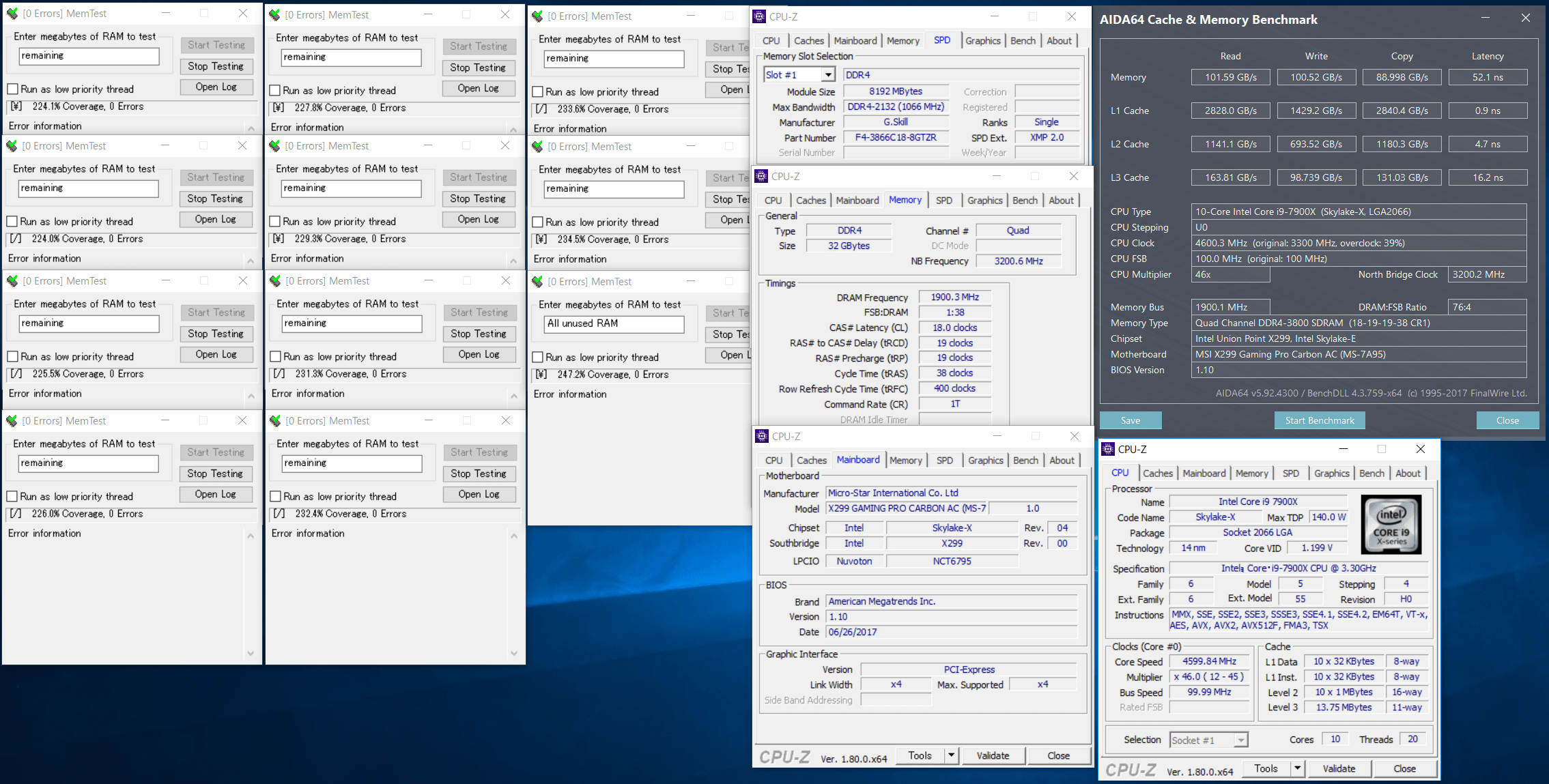Click the DRAM Frequency value '1900.3 MHz'
1549x784 pixels.
[x=954, y=297]
